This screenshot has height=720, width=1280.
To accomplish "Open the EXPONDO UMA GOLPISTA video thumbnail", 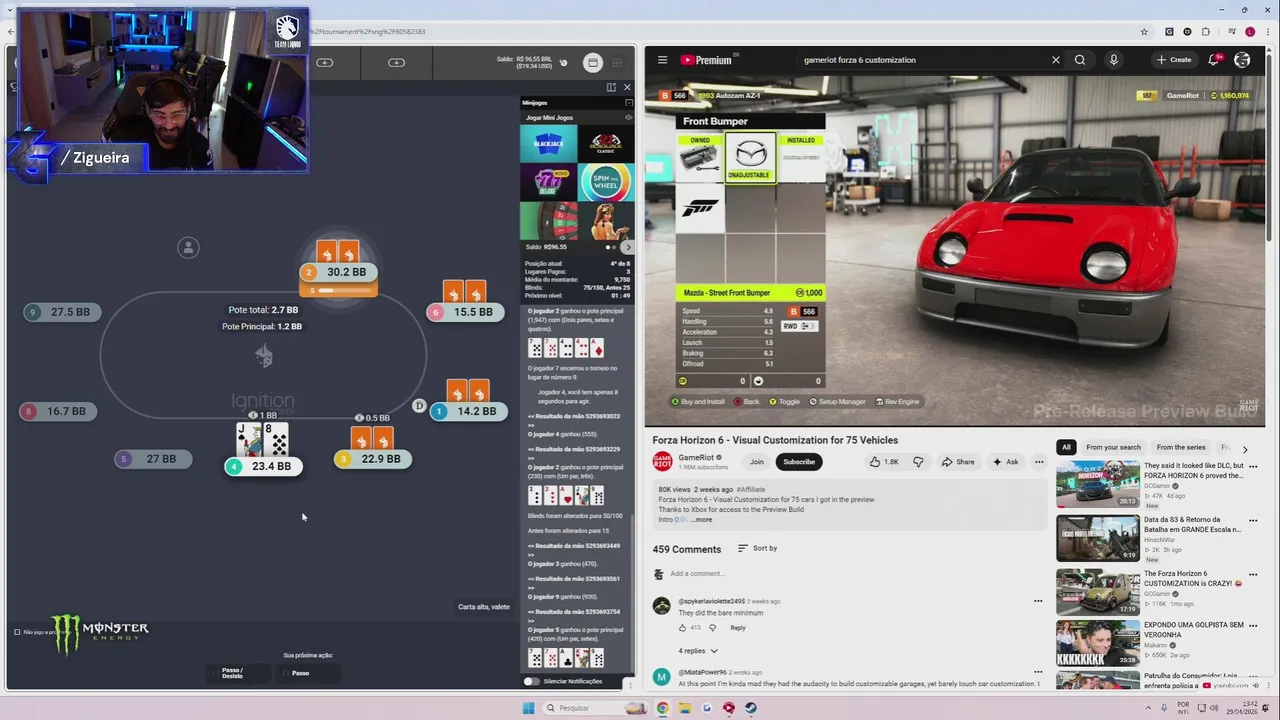I will 1097,644.
